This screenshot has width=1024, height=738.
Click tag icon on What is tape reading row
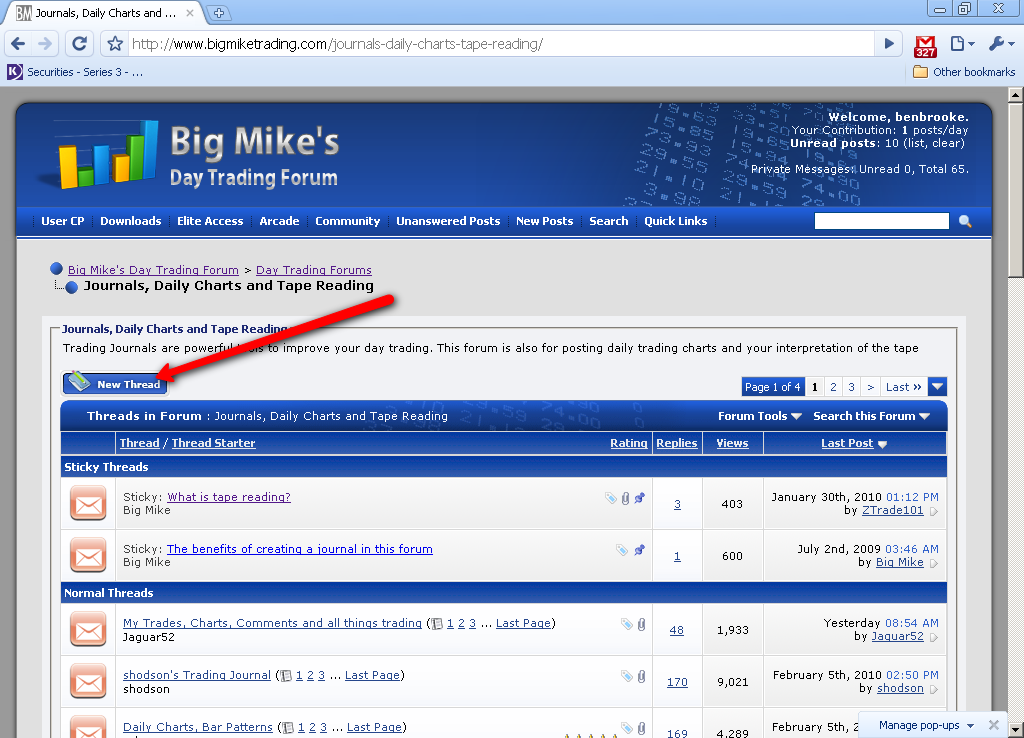[x=611, y=498]
